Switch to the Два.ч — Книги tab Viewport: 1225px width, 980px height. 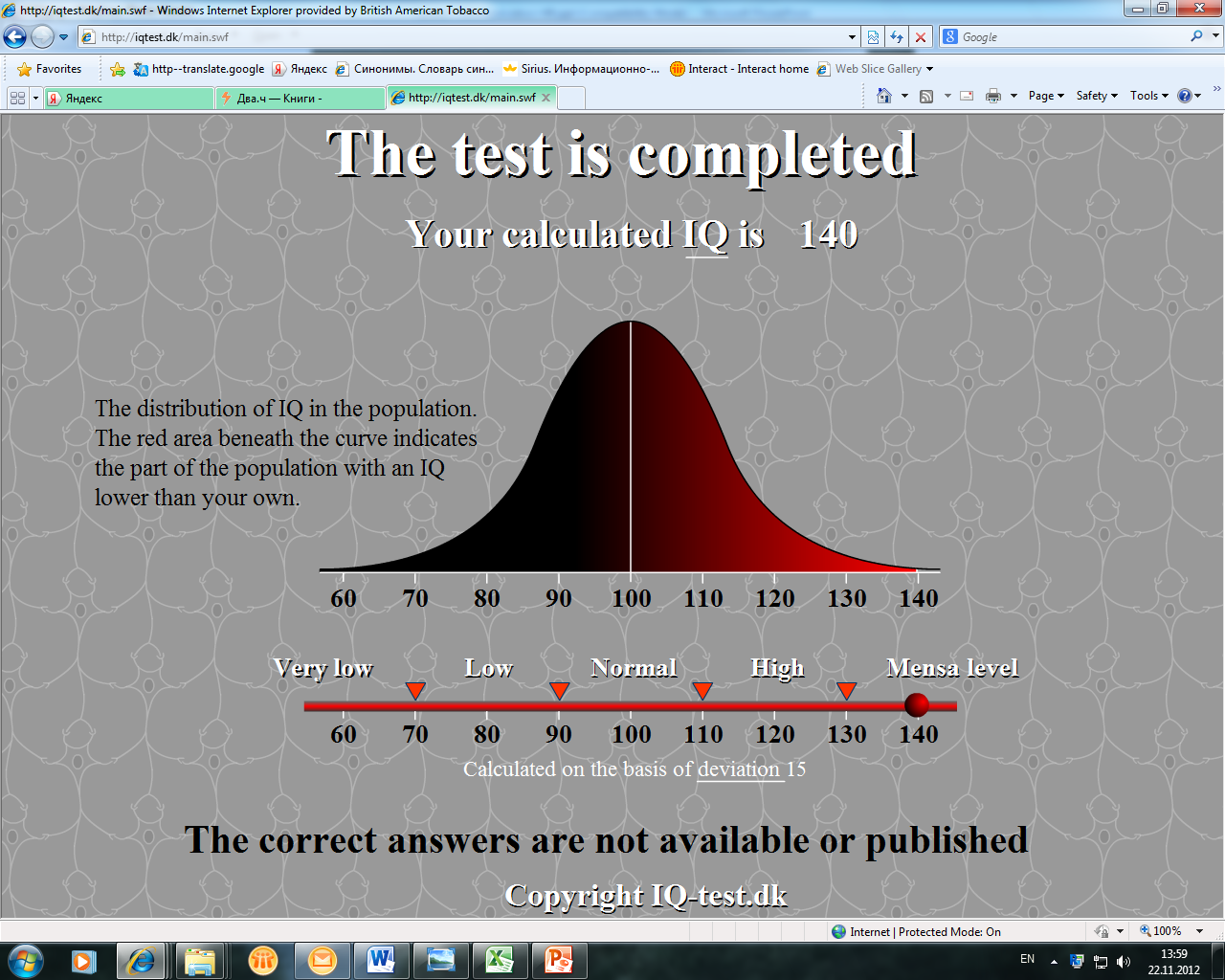[x=300, y=98]
